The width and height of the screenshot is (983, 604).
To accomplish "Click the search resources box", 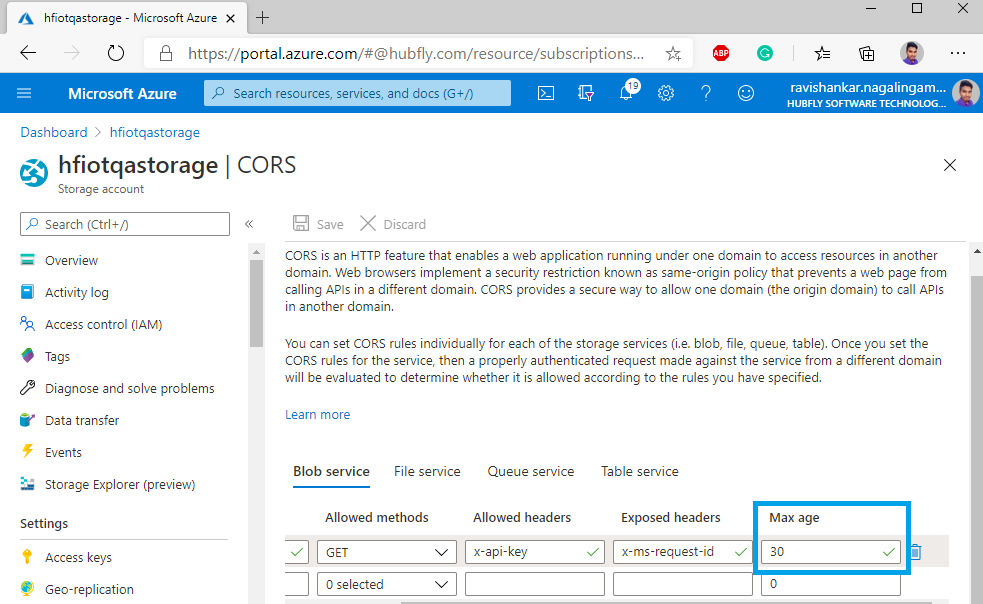I will [358, 93].
